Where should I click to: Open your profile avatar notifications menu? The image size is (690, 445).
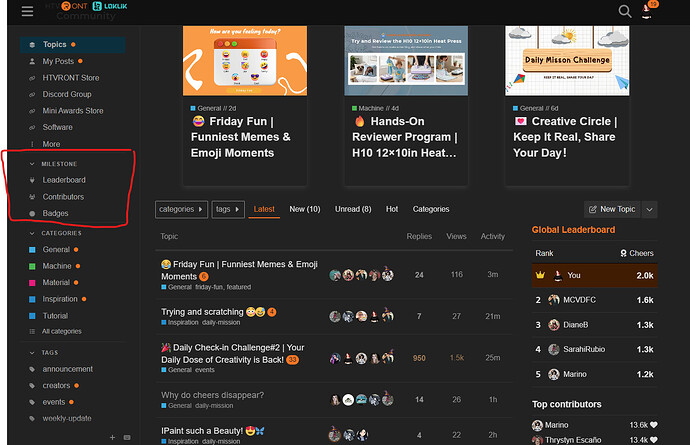point(652,11)
